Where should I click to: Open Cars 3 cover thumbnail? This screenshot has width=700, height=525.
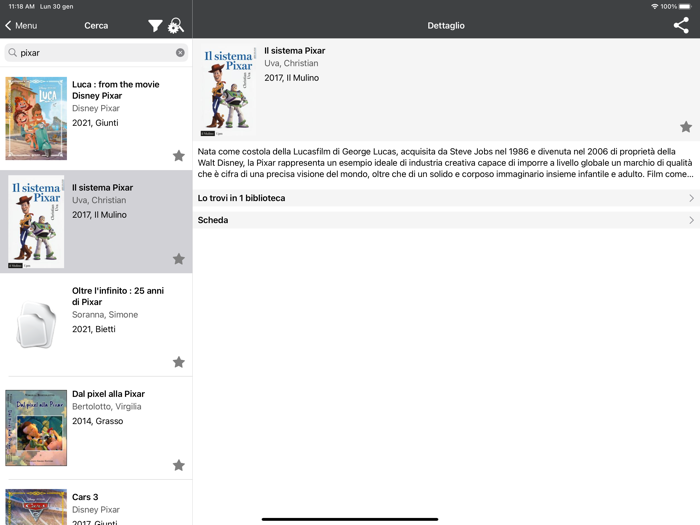(36, 507)
